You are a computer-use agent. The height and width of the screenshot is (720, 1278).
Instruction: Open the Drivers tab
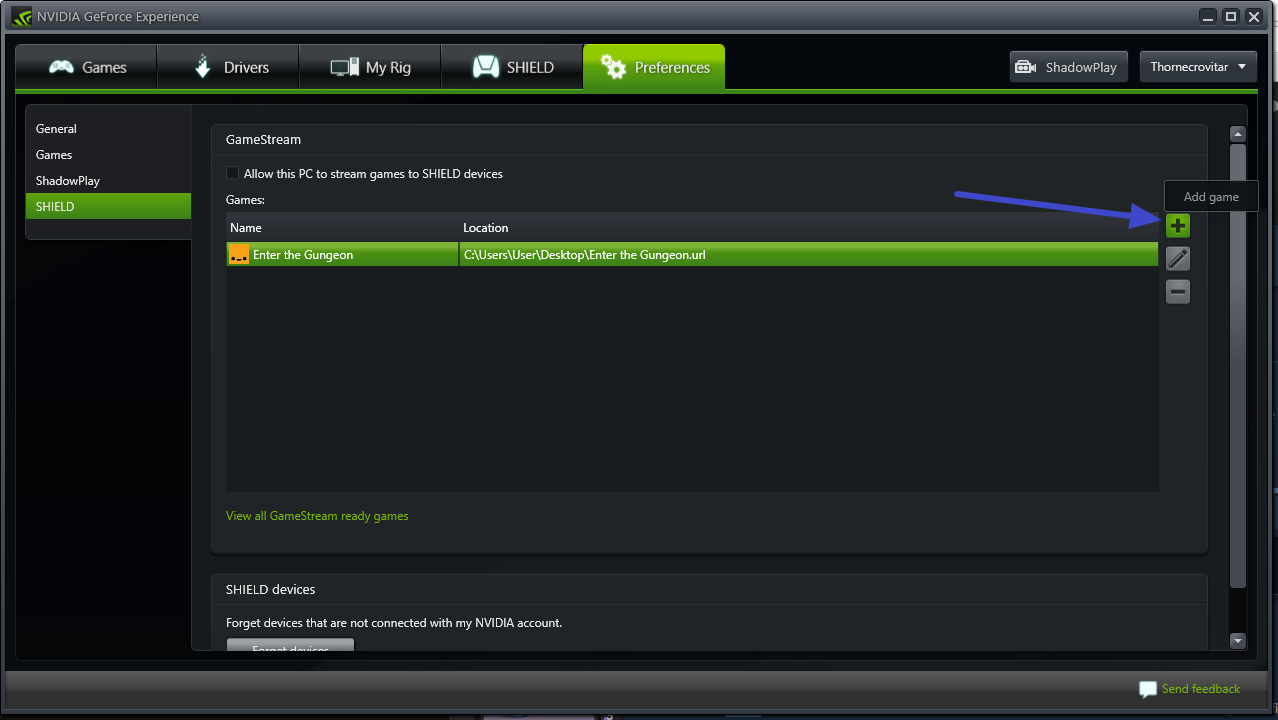[x=228, y=68]
